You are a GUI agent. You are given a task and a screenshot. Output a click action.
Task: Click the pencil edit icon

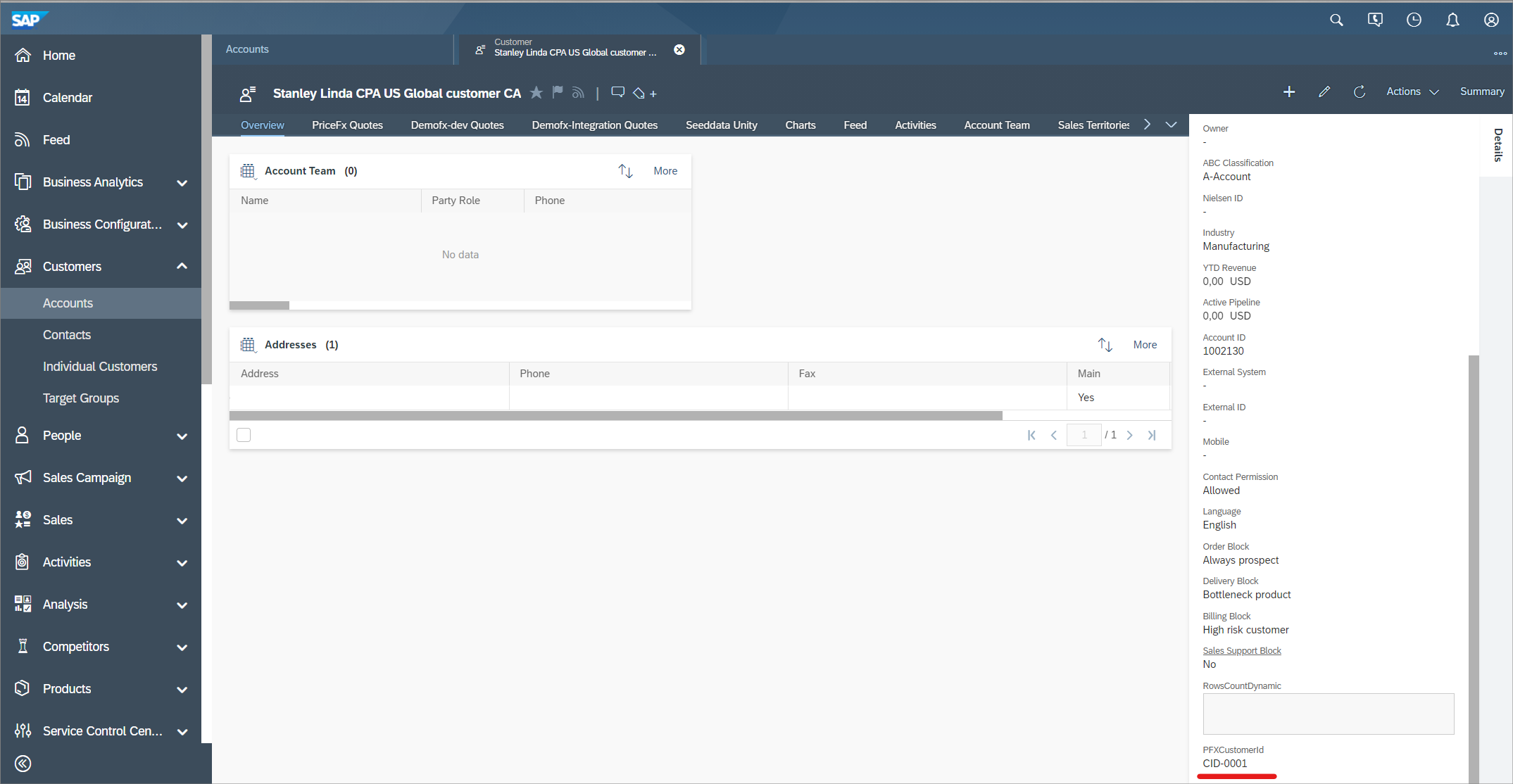click(x=1324, y=91)
